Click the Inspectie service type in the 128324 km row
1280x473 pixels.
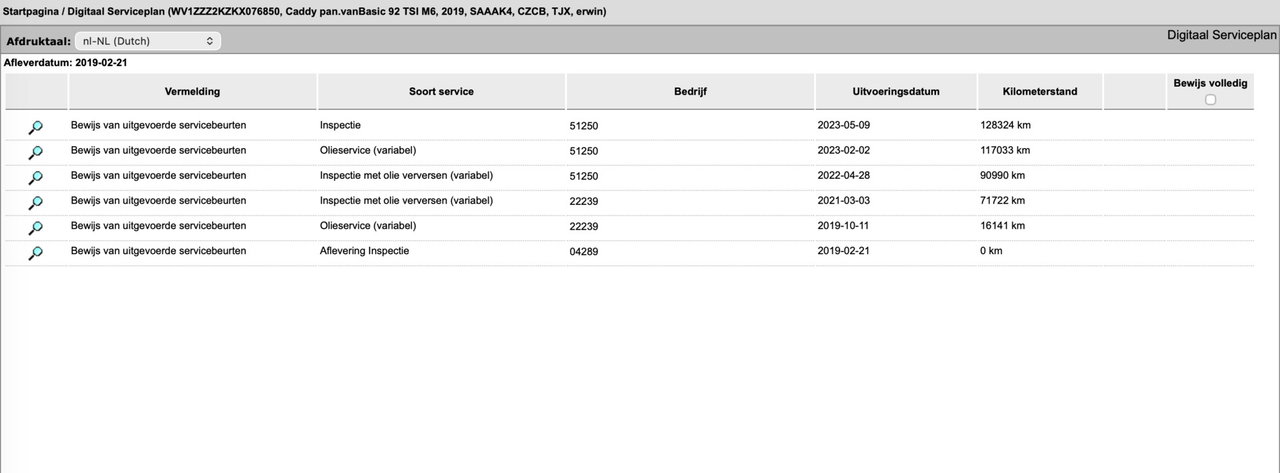pos(340,125)
